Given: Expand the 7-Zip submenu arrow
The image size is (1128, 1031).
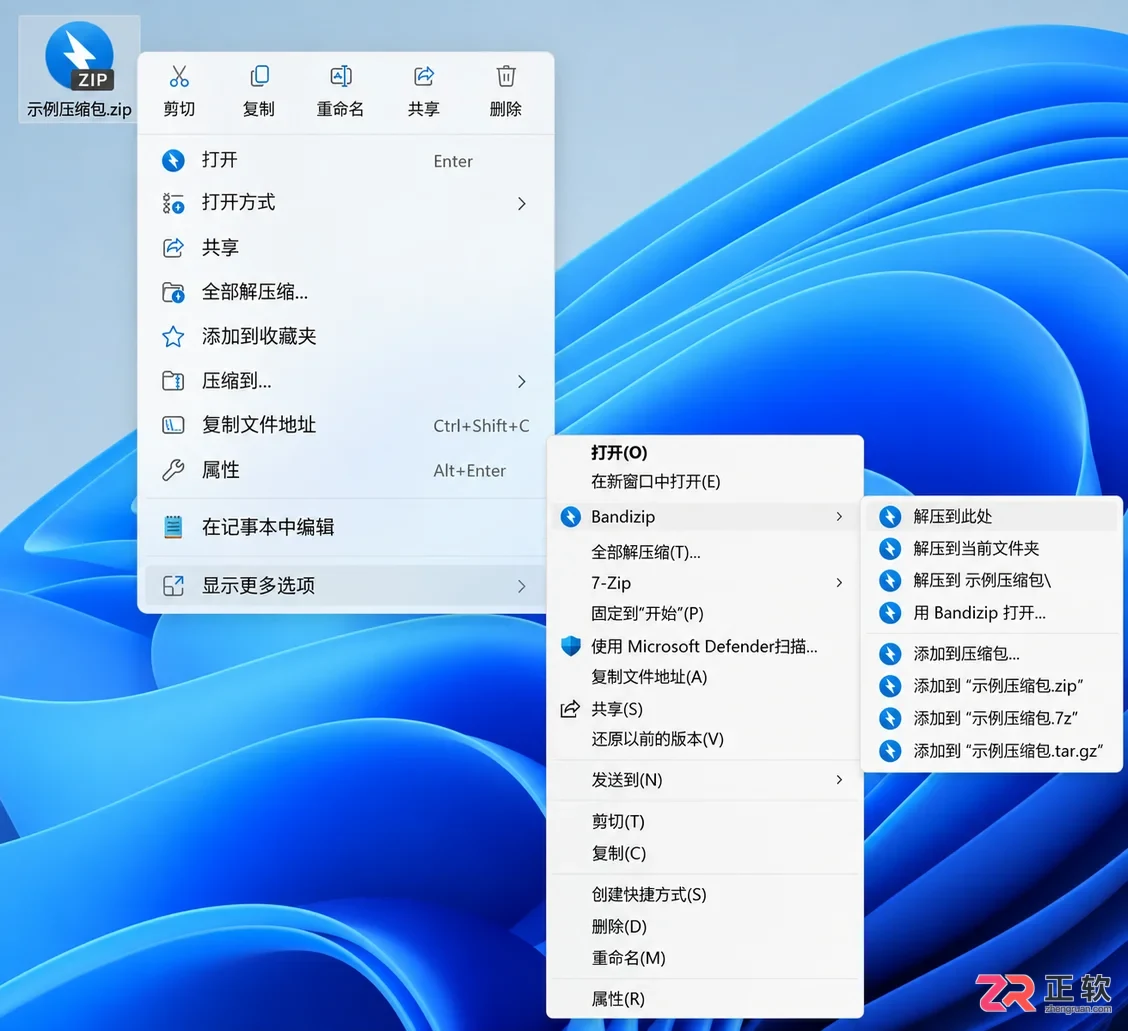Looking at the screenshot, I should 839,583.
